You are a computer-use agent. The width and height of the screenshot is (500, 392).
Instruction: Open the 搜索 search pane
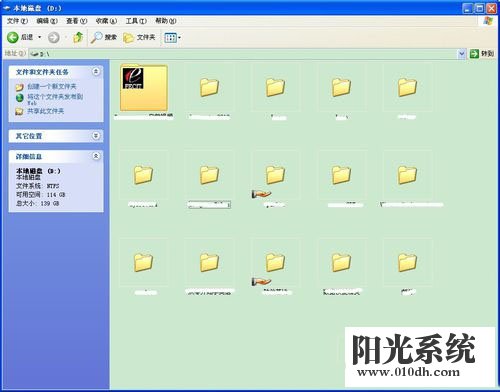click(x=104, y=37)
